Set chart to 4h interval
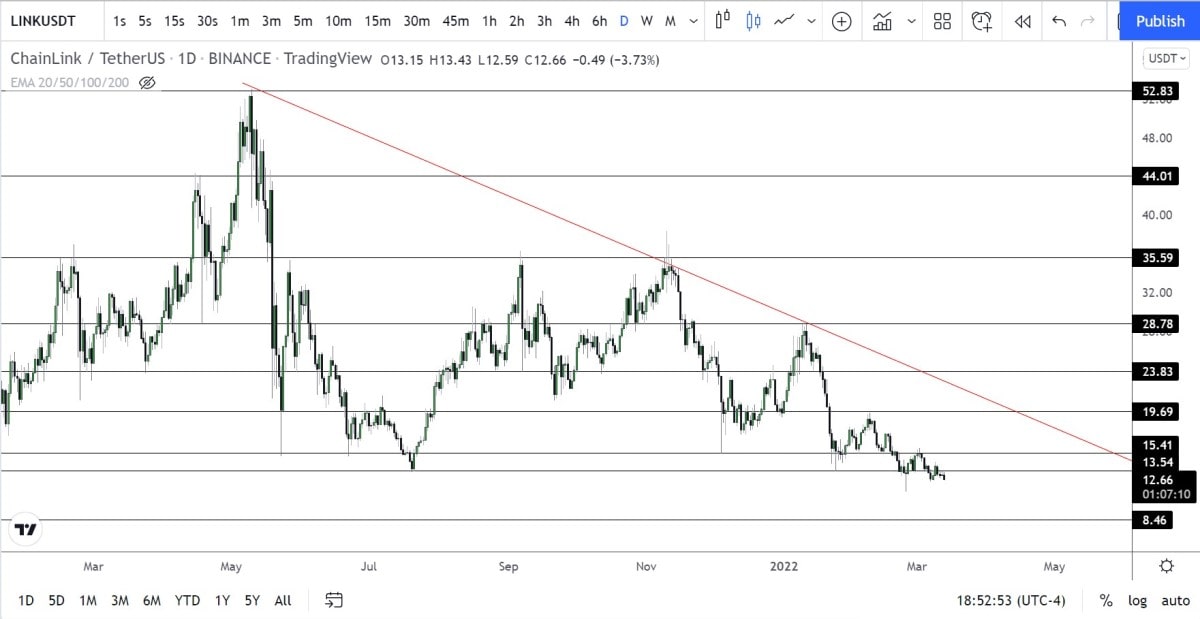1200x619 pixels. pyautogui.click(x=572, y=21)
